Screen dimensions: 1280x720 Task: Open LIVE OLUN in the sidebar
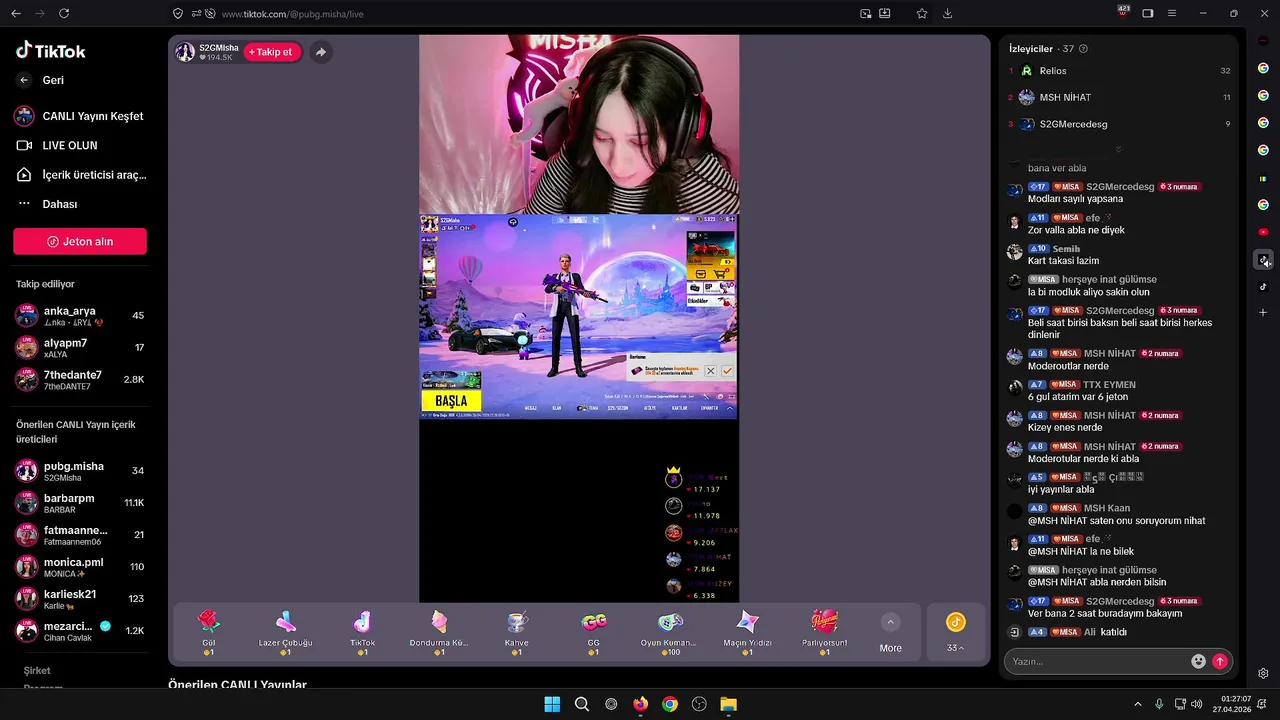pos(57,145)
